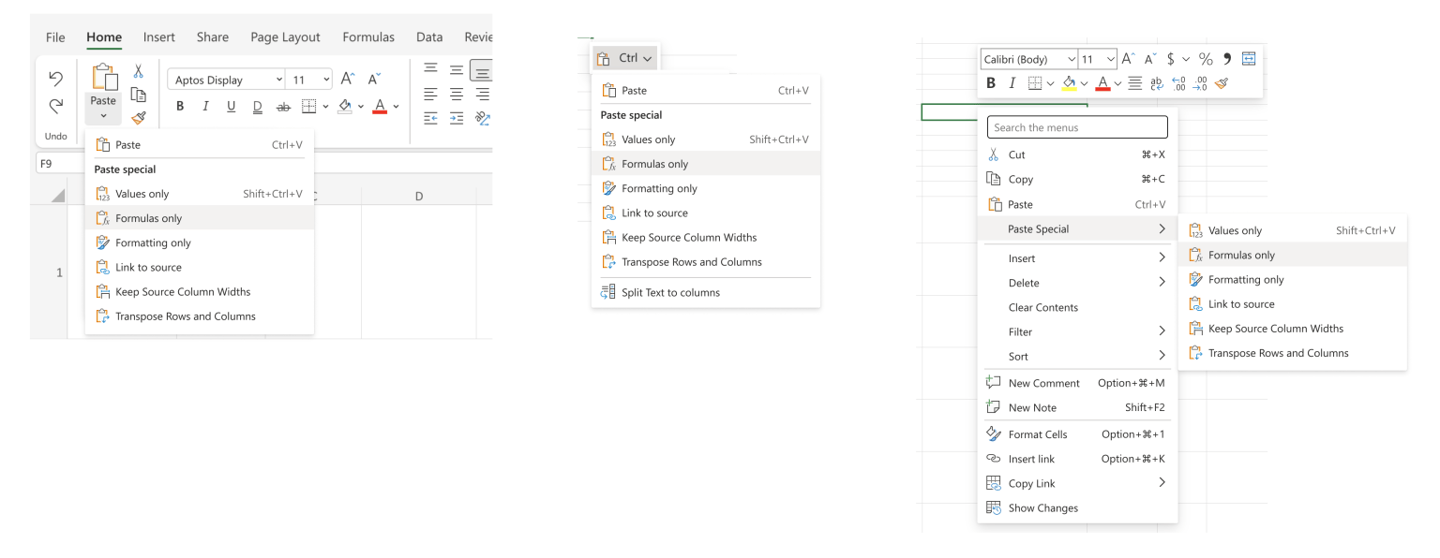Toggle Underline in the Home ribbon

point(231,106)
